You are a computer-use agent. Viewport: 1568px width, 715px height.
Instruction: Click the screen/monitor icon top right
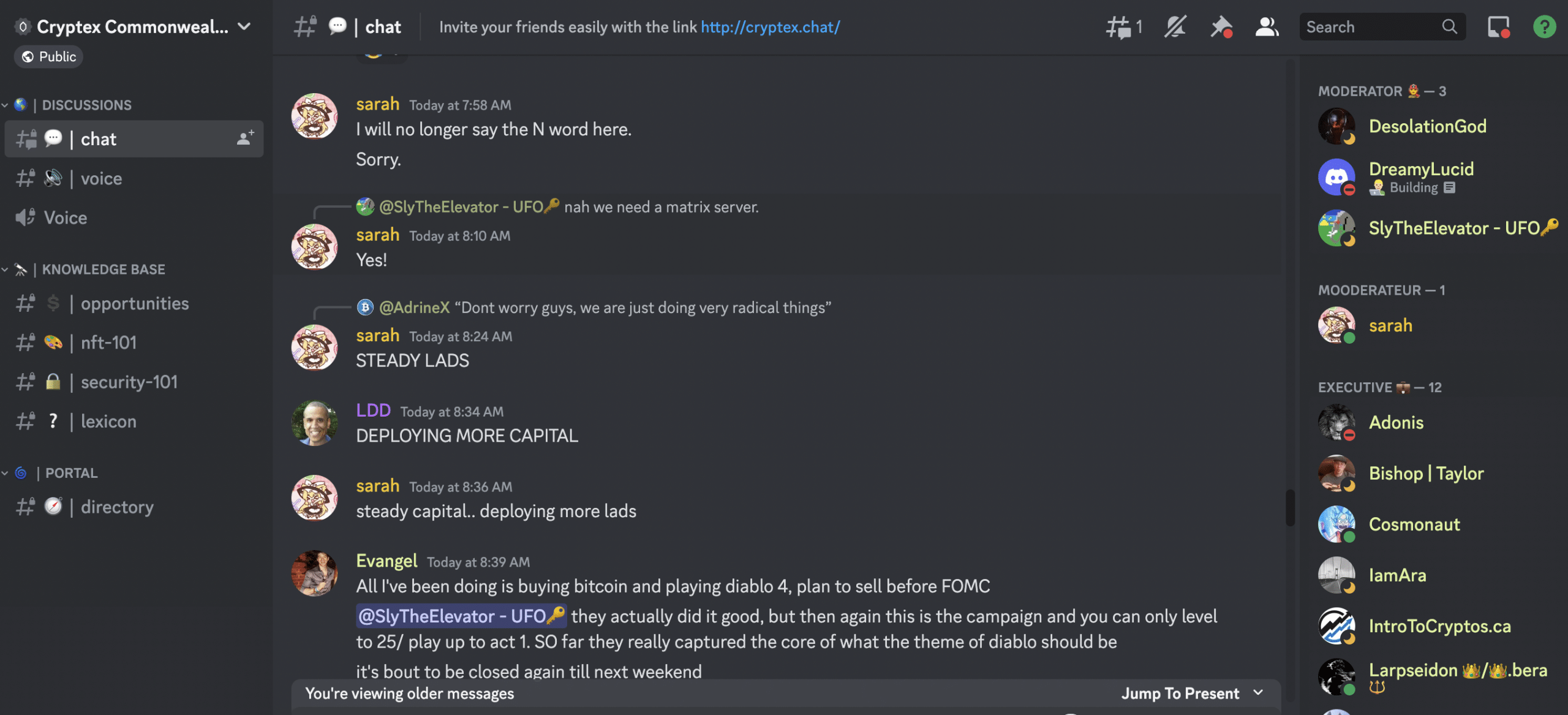(x=1497, y=26)
